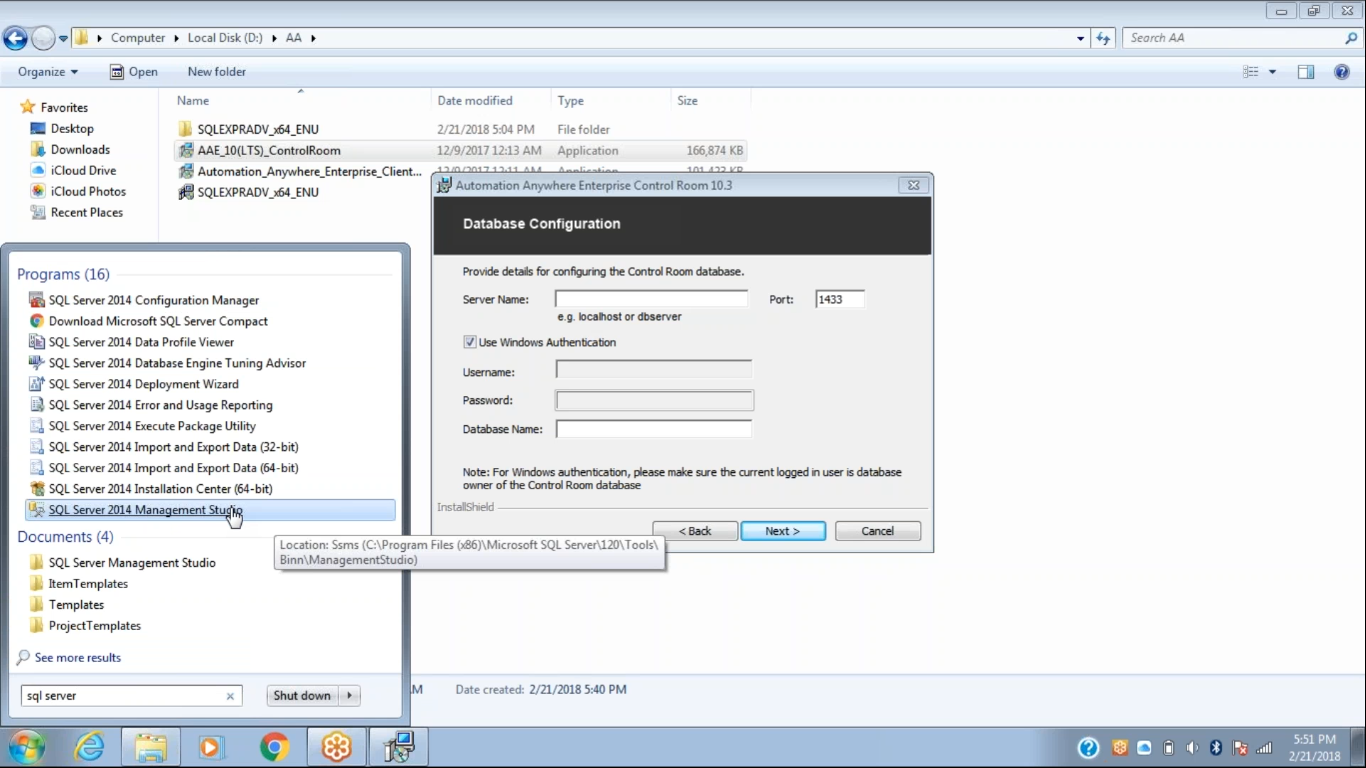The image size is (1366, 768).
Task: Uncheck Use Windows Authentication checkbox
Action: point(470,342)
